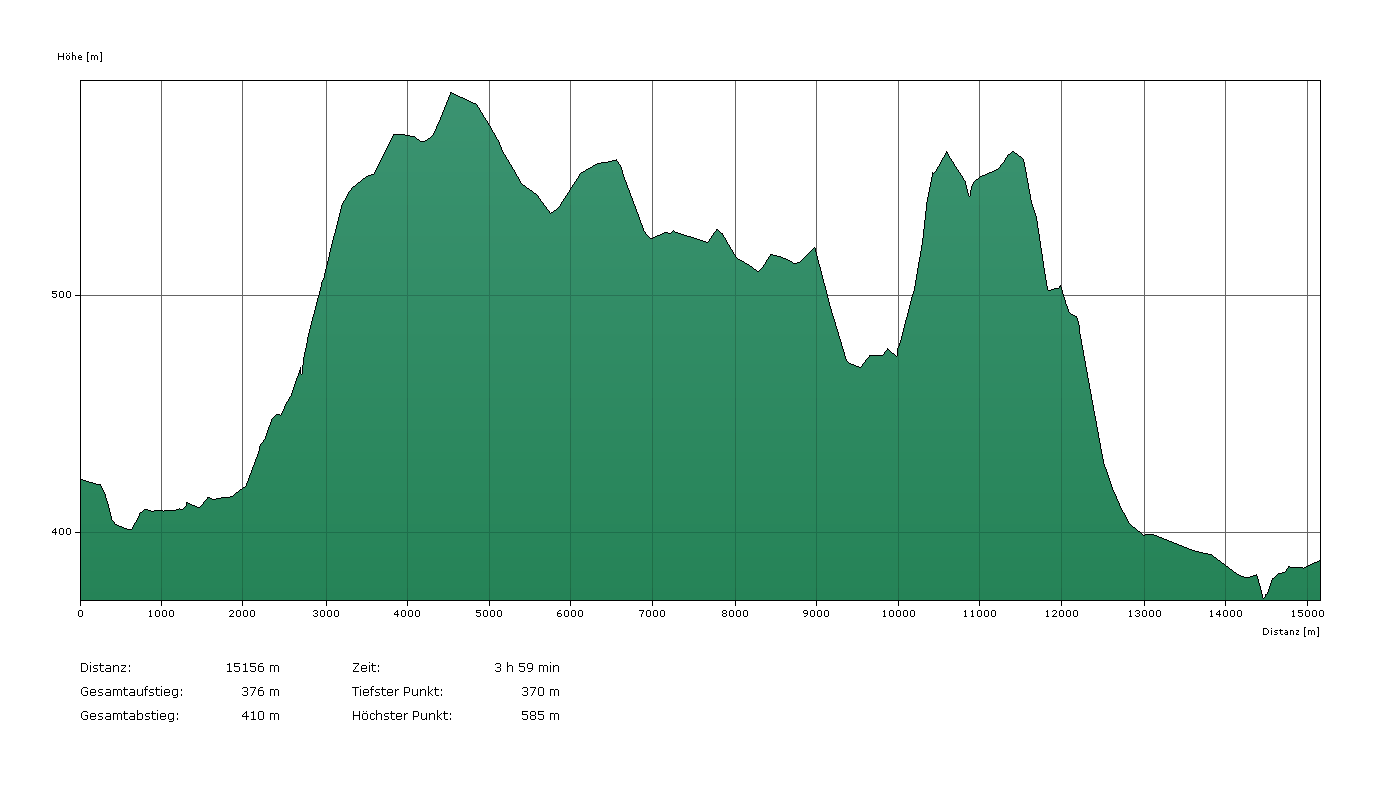
Task: Click the 370 m "Tiefster Punkt" value
Action: pos(540,691)
